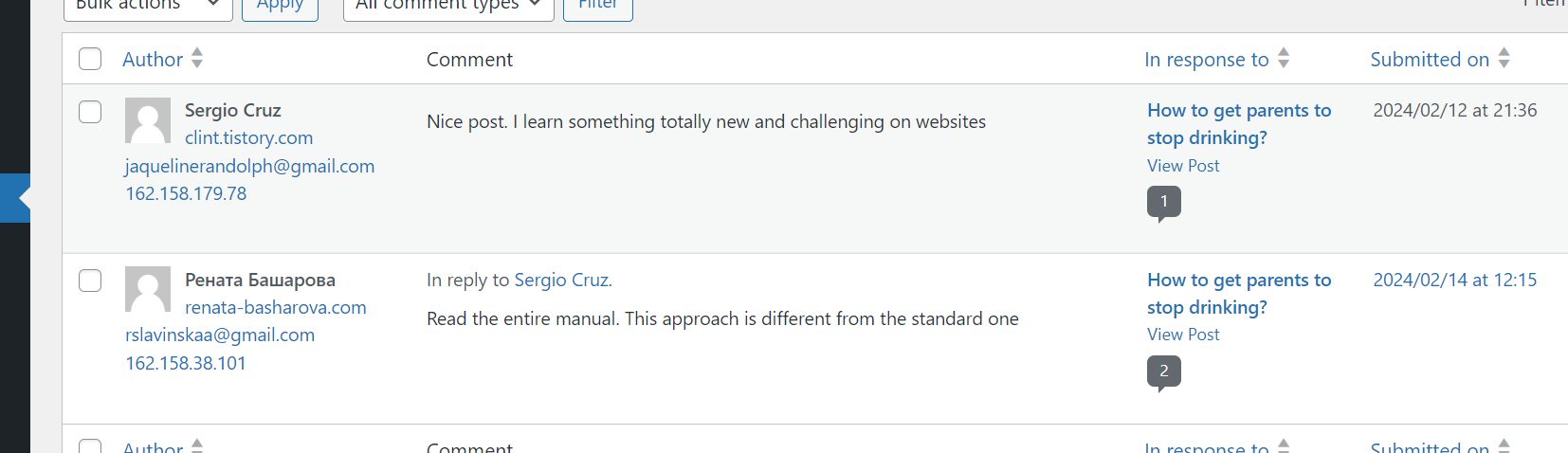Click Рената Башарова's avatar image
Viewport: 1568px width, 453px height.
(148, 289)
